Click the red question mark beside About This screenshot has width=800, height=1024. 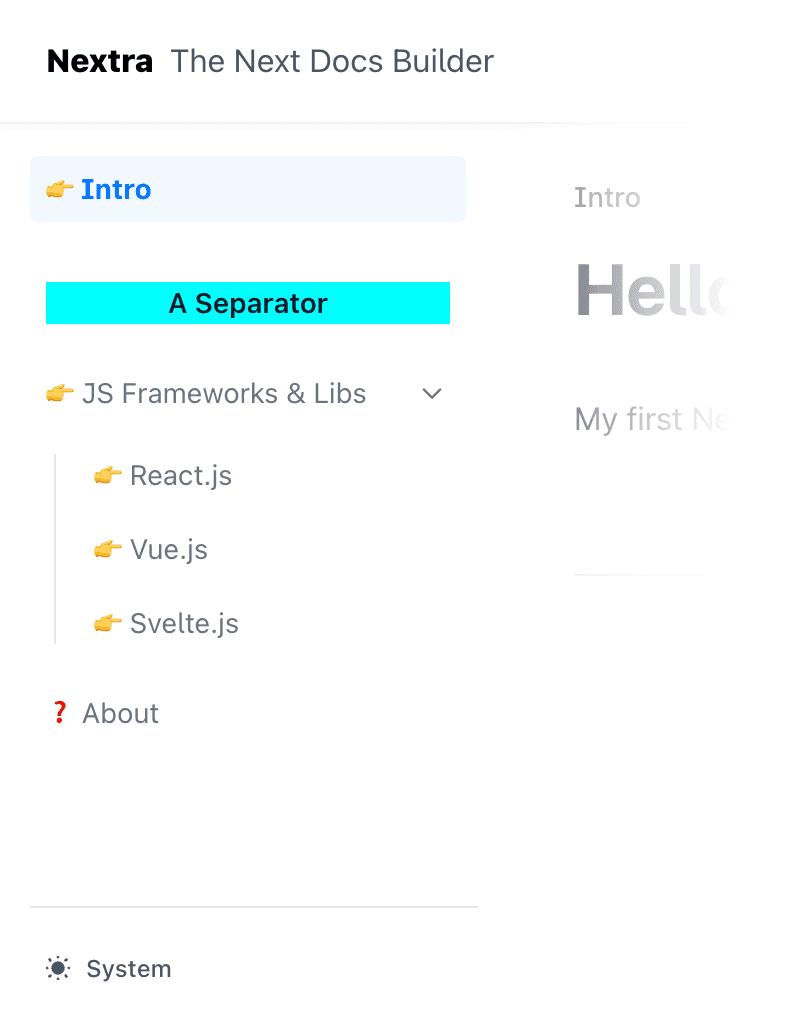[x=60, y=713]
